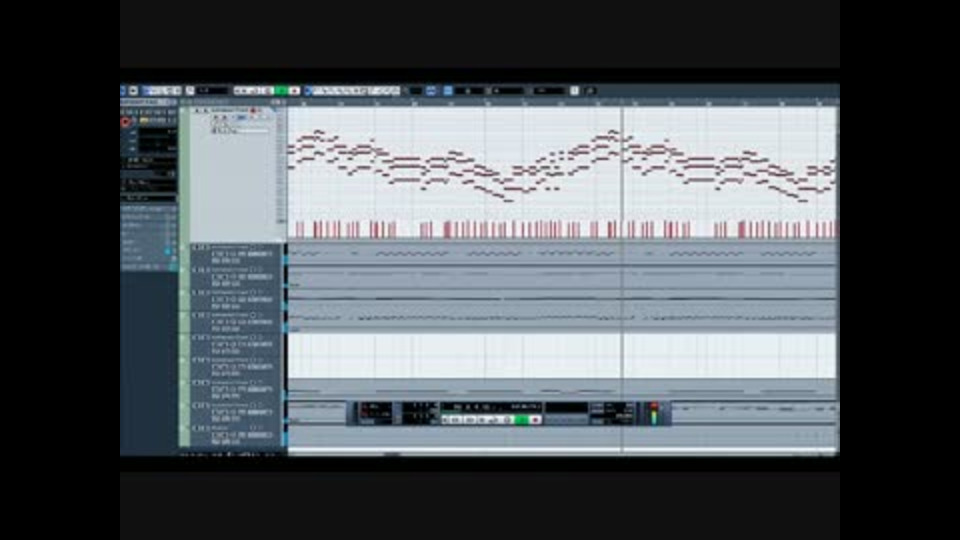
Task: Click the bar ruler above the piano roll
Action: pyautogui.click(x=562, y=103)
